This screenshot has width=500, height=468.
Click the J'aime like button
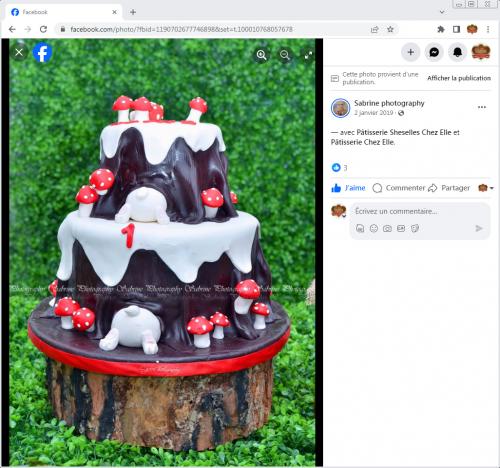pos(348,188)
